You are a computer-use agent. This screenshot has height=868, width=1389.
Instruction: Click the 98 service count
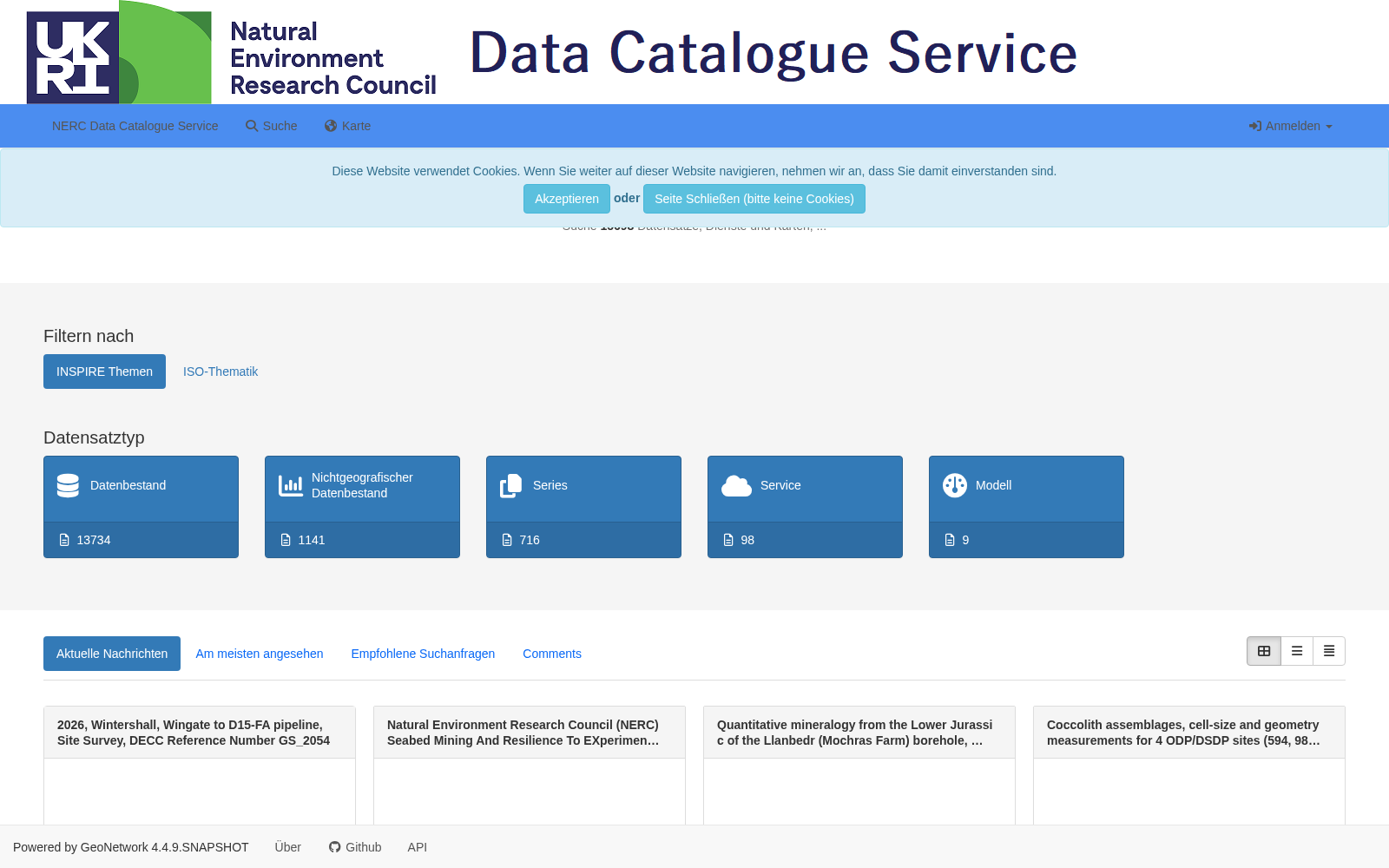pyautogui.click(x=747, y=540)
